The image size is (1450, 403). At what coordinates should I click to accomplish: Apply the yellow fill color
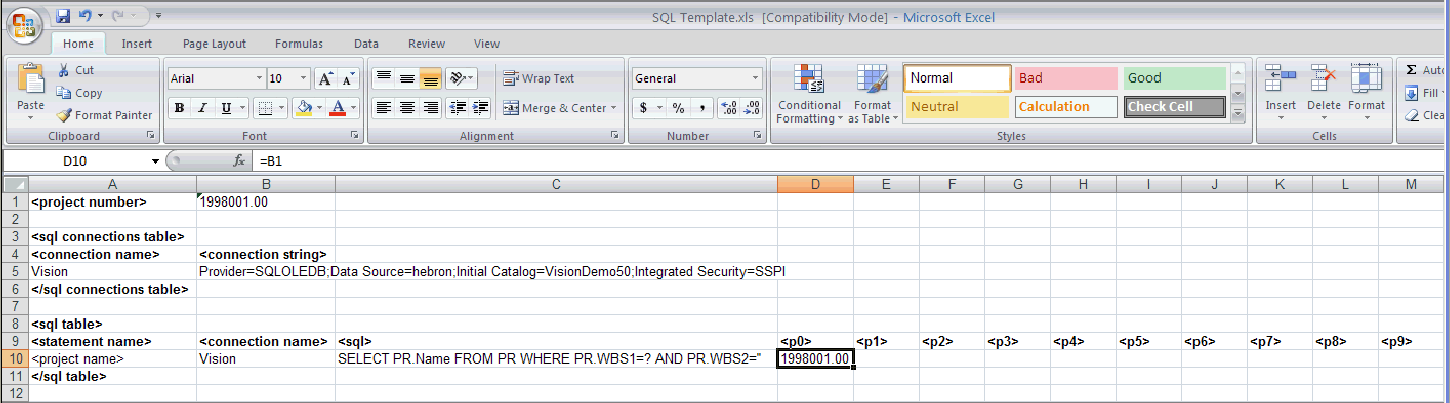pyautogui.click(x=303, y=108)
